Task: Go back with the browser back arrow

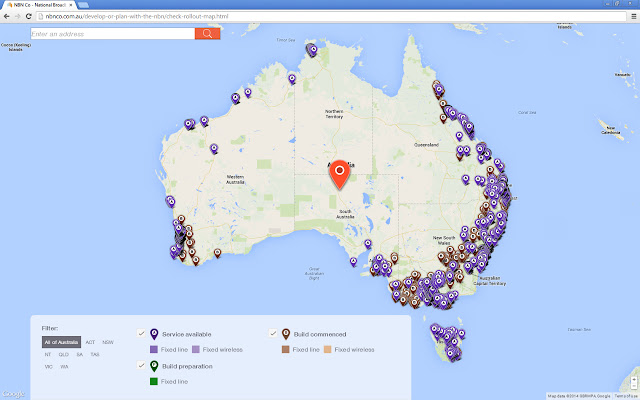Action: point(7,16)
